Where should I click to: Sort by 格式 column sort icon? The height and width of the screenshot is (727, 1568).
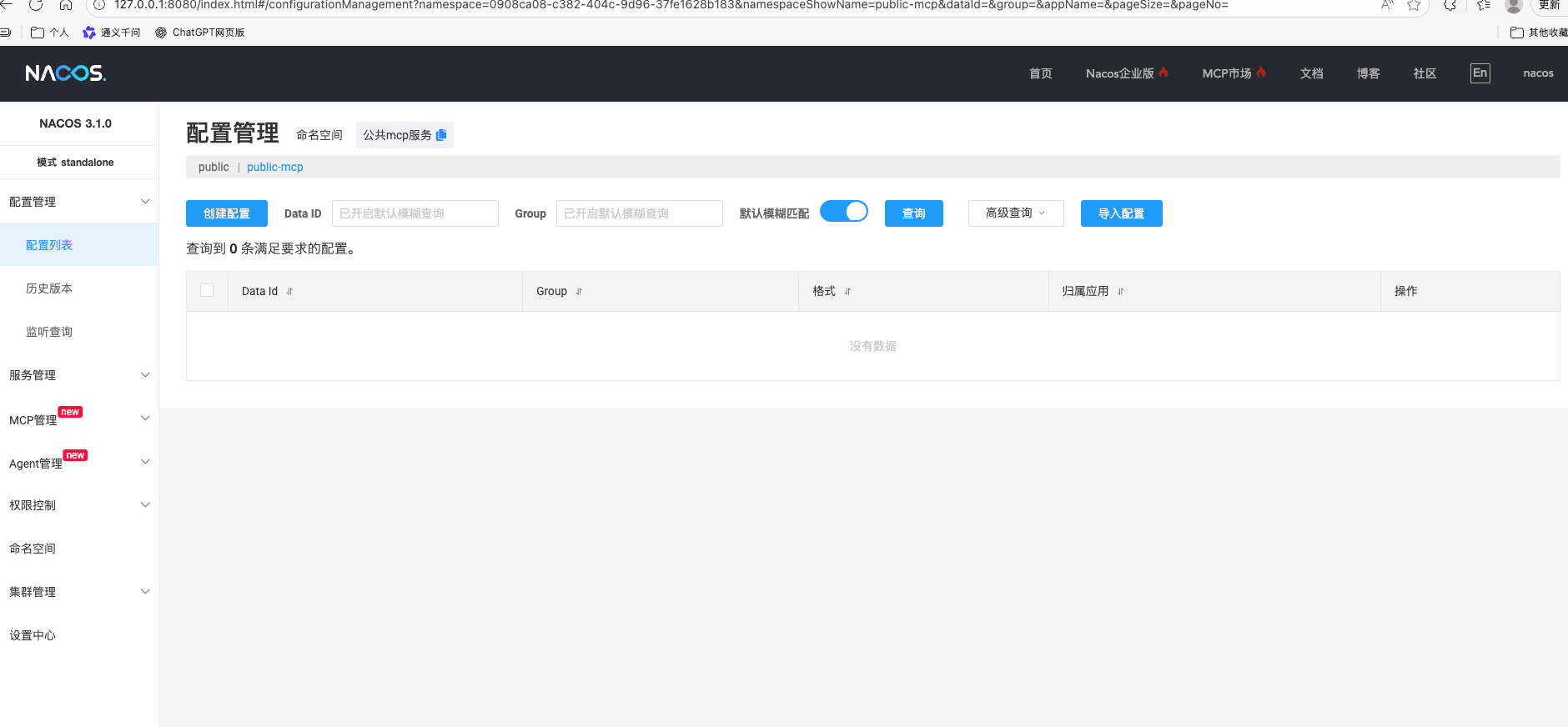[x=847, y=292]
